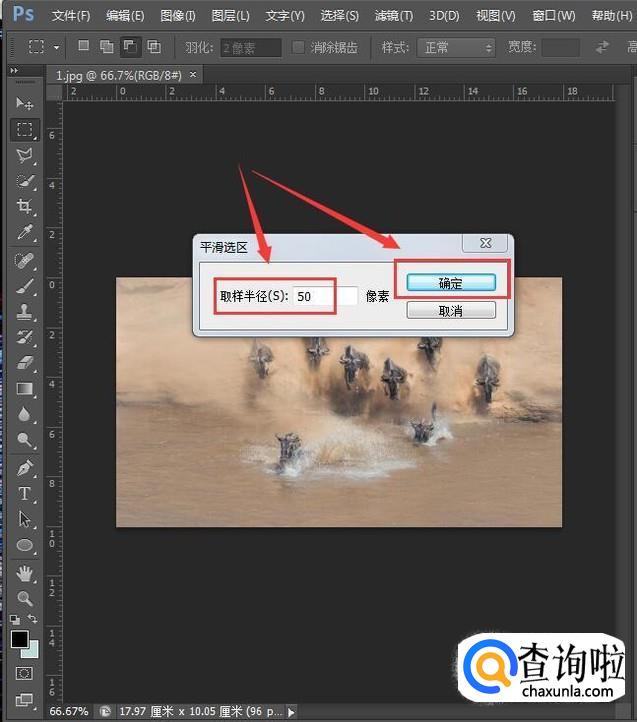This screenshot has width=637, height=722.
Task: Click the 确定 button in the dialog
Action: [451, 283]
